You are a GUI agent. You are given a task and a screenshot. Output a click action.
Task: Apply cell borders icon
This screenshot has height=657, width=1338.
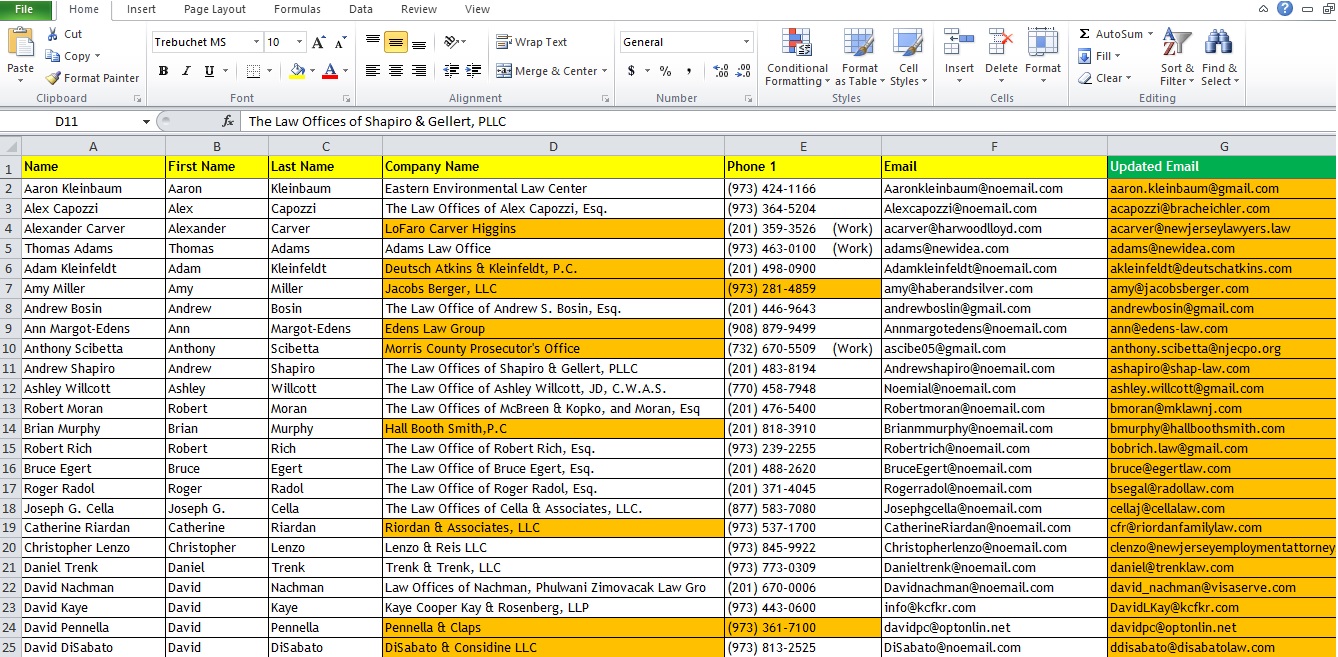pos(253,71)
